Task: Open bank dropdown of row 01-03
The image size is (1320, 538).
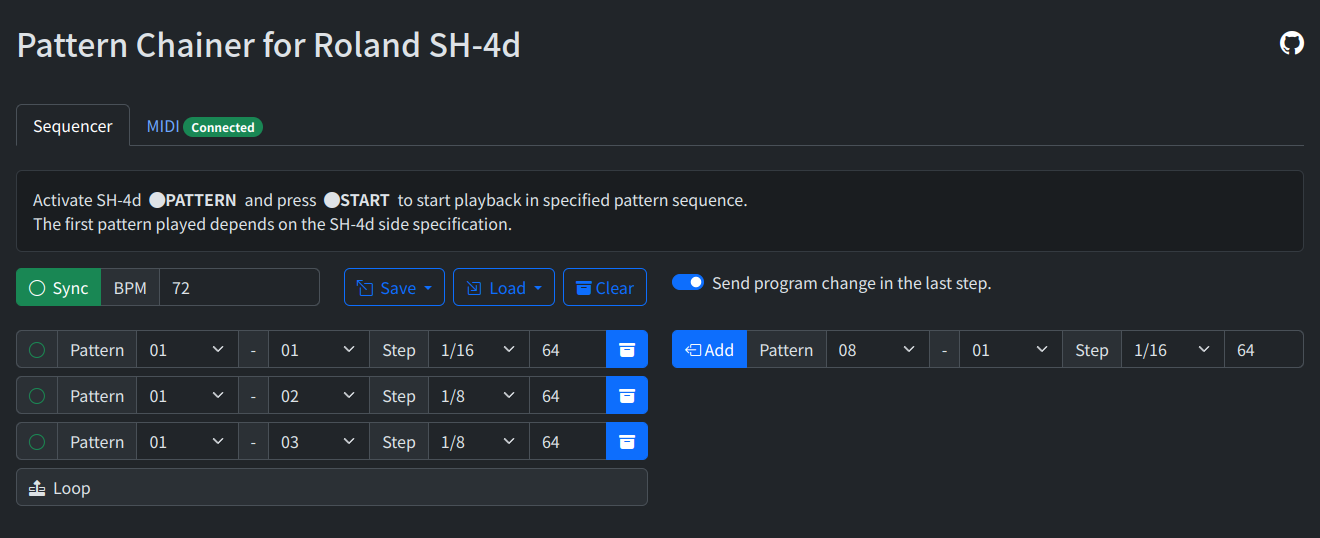Action: pos(187,442)
